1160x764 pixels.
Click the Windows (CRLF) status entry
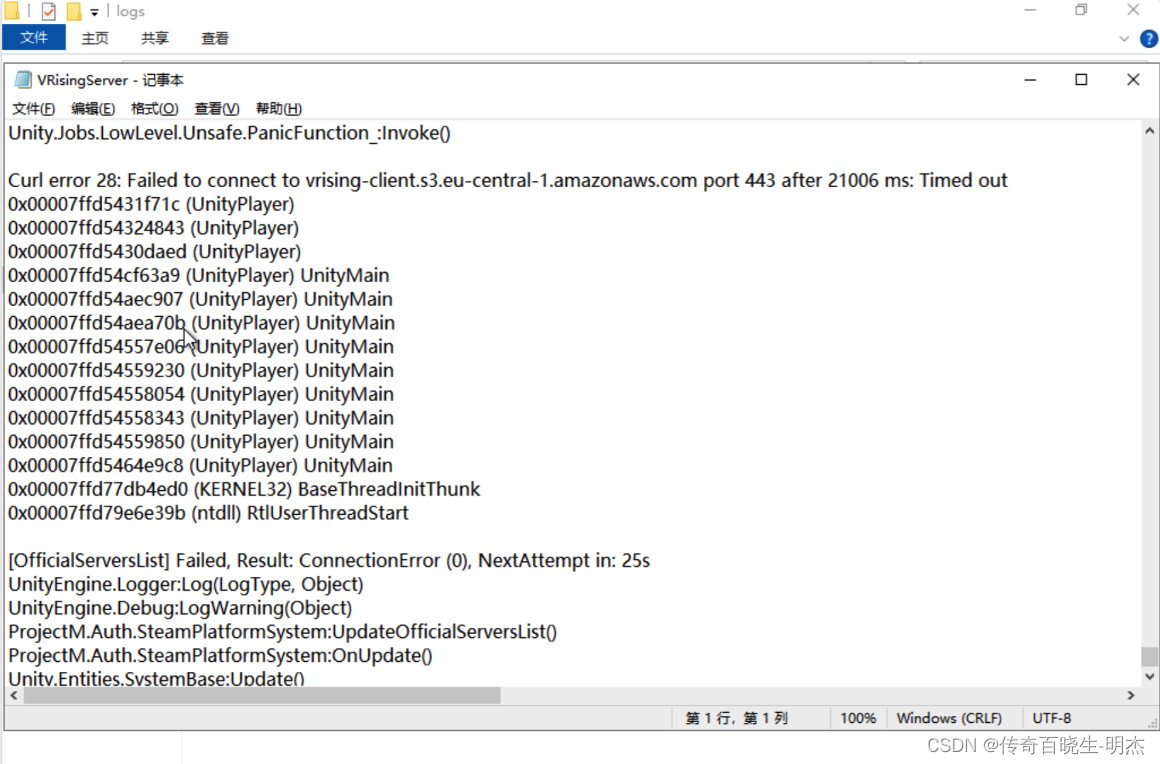coord(949,718)
